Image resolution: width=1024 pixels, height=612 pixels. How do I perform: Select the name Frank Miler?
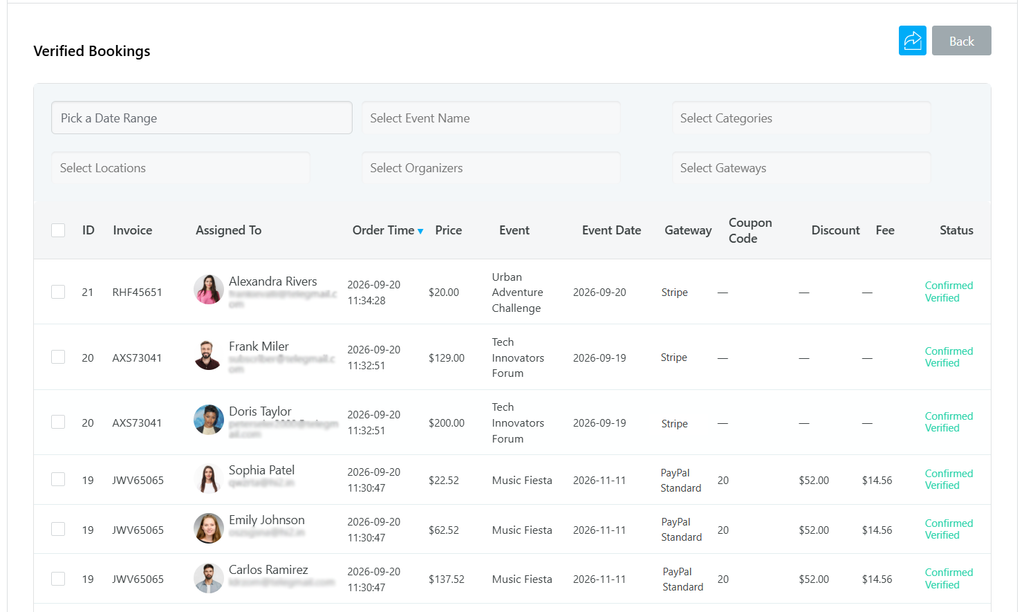[259, 346]
